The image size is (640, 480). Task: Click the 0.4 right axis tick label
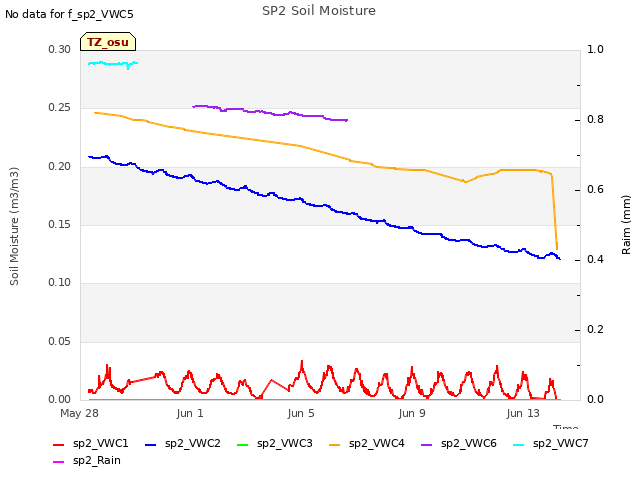[x=595, y=259]
